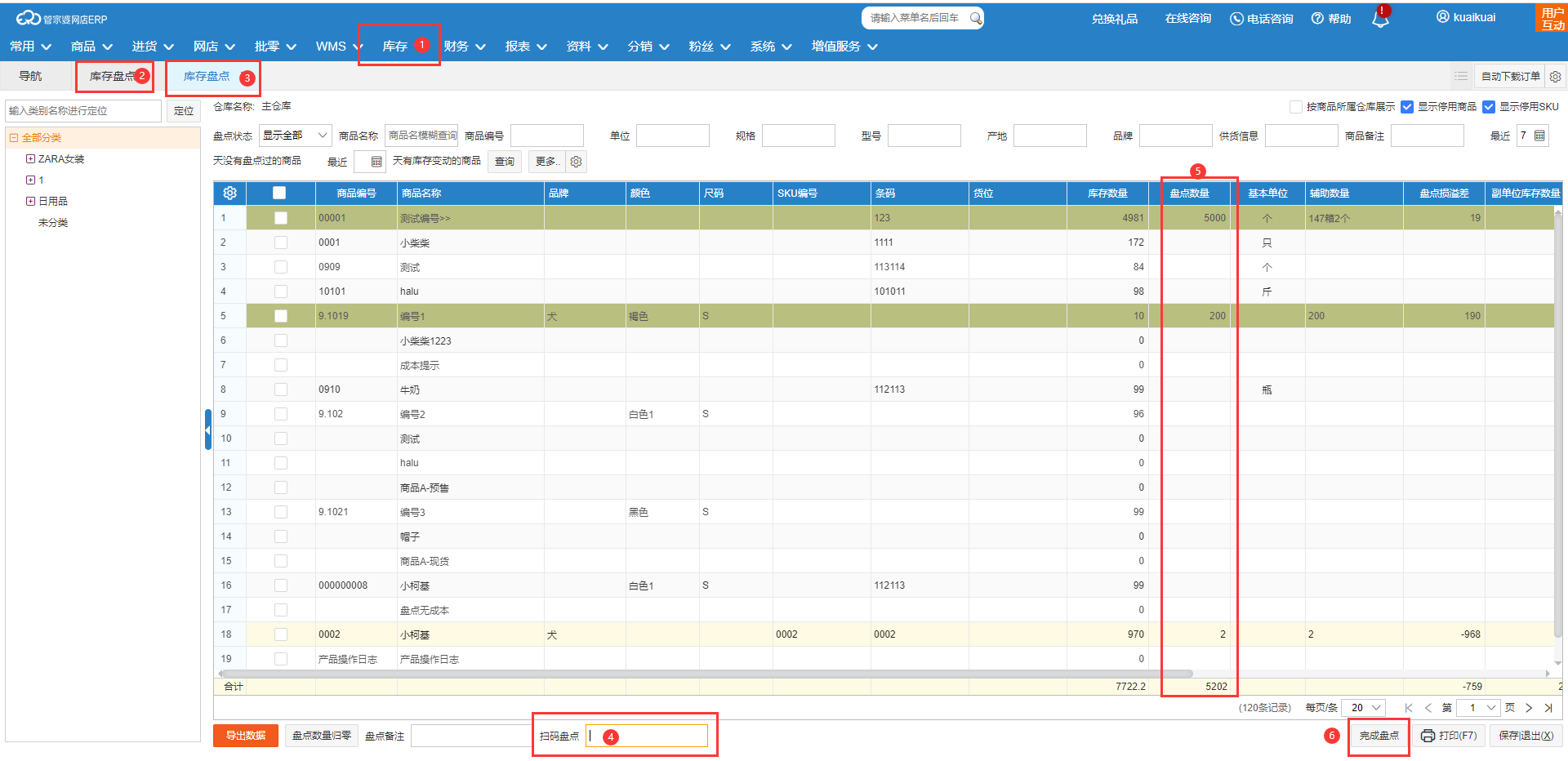Click the 扫码盘点 input field
The width and height of the screenshot is (1568, 761).
[647, 736]
